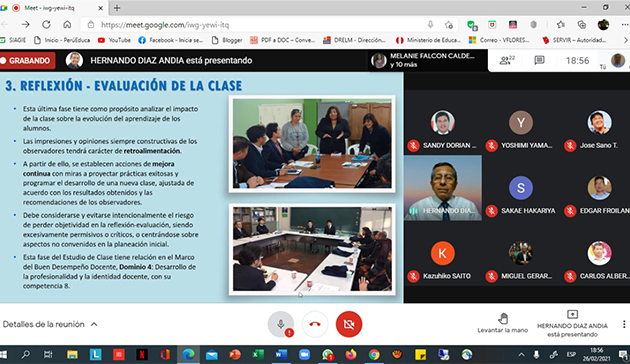Click the Jose Sano T. participant avatar

(599, 123)
